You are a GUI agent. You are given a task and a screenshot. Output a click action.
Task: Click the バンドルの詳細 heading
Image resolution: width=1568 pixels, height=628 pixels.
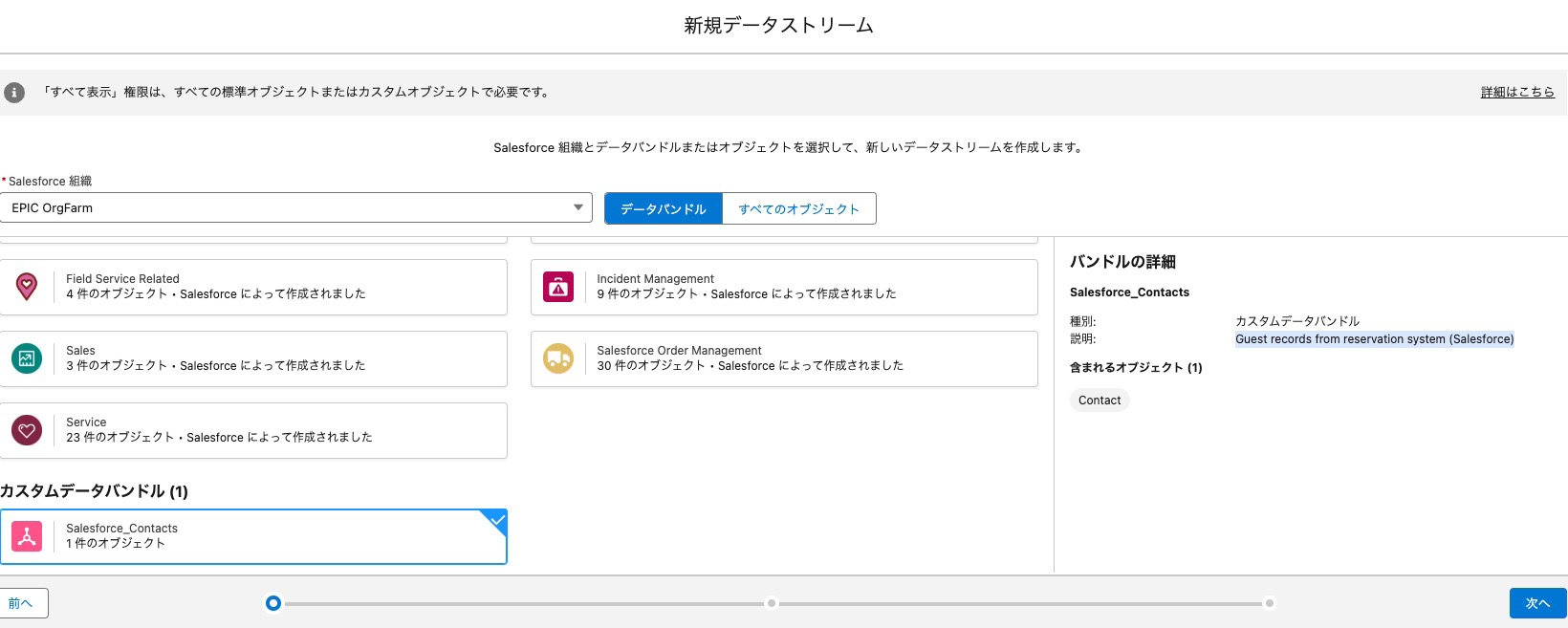(x=1122, y=262)
